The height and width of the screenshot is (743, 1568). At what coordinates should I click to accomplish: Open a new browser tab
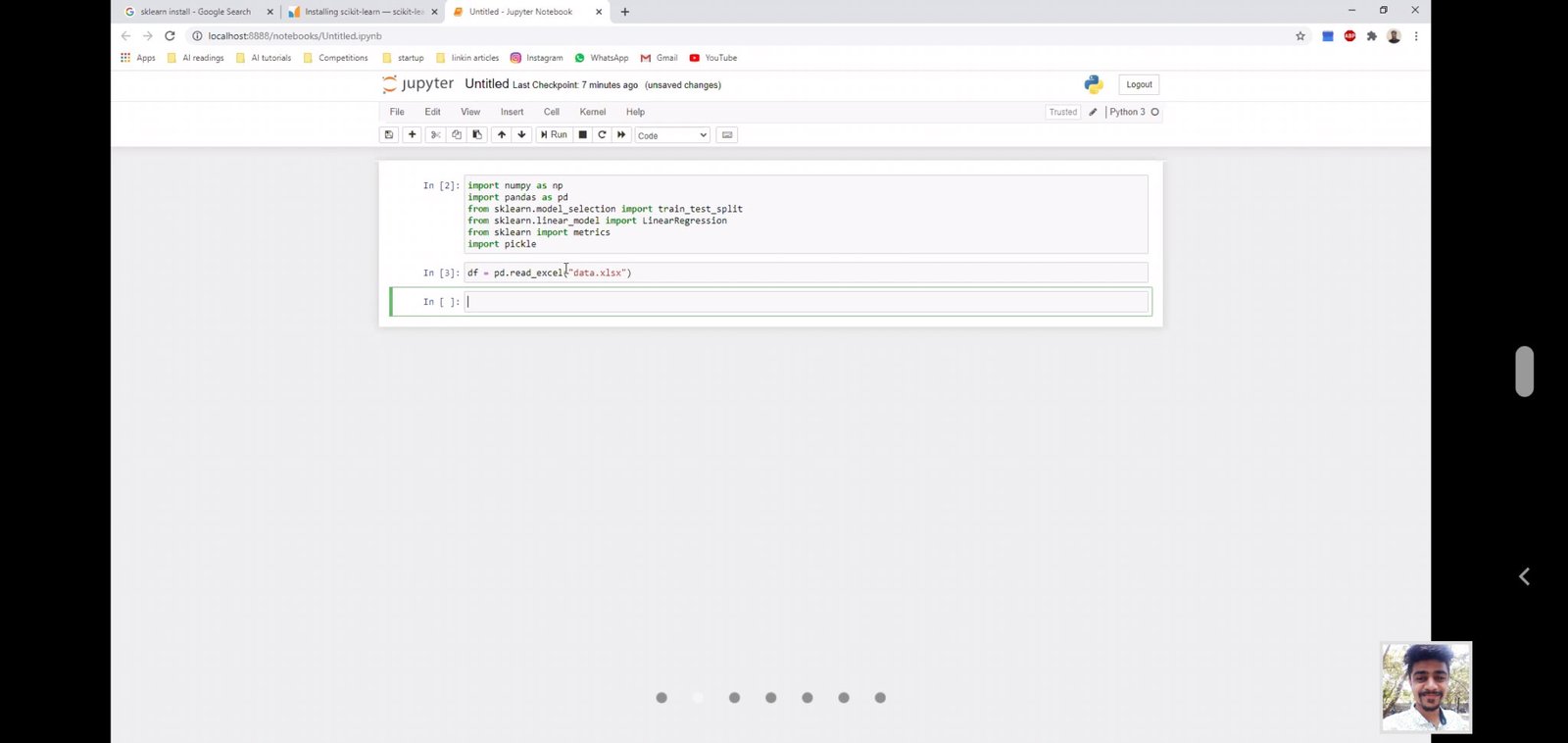pyautogui.click(x=625, y=12)
